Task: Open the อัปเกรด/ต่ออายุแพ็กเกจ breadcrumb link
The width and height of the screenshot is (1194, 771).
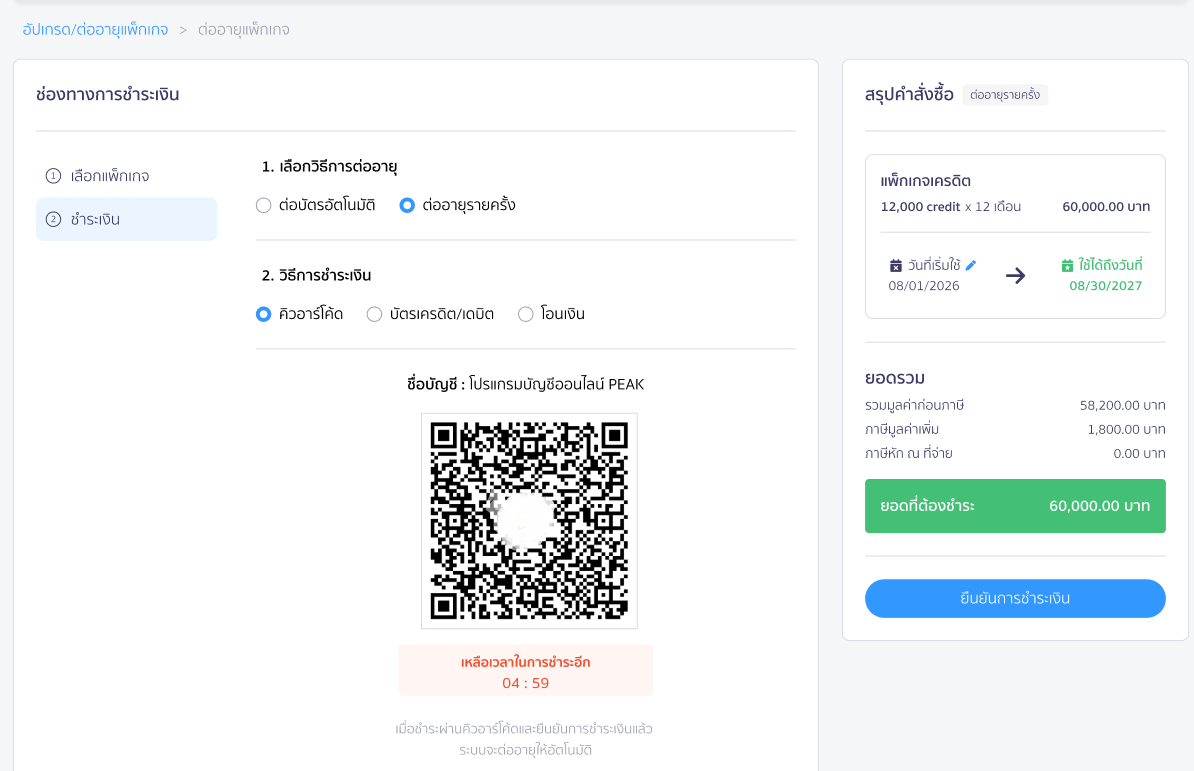Action: tap(95, 30)
